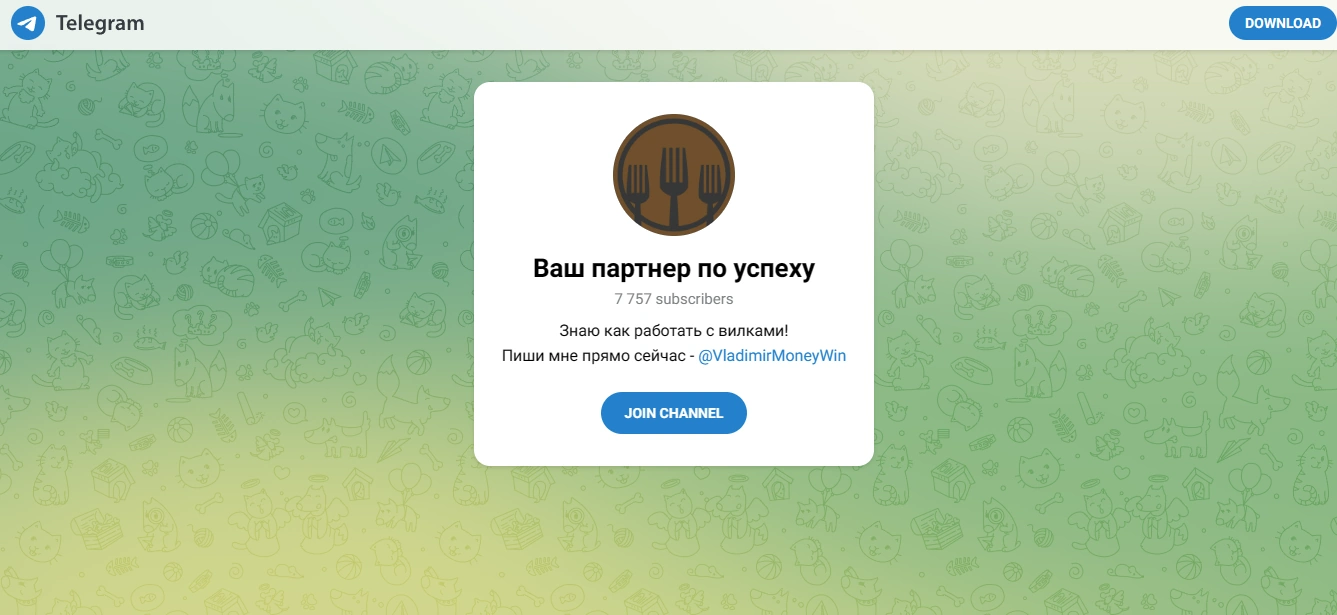Click the word "subscribers" under the title

coord(692,299)
